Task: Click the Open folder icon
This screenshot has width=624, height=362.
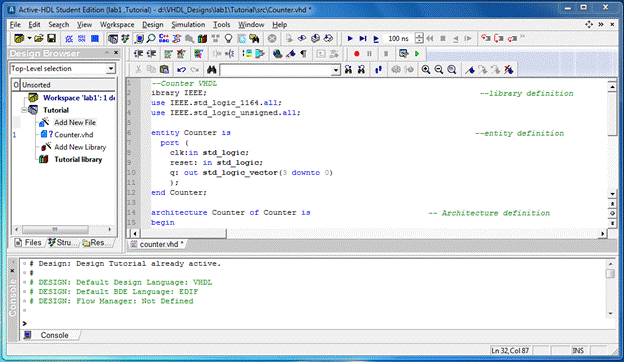Action: click(x=39, y=38)
